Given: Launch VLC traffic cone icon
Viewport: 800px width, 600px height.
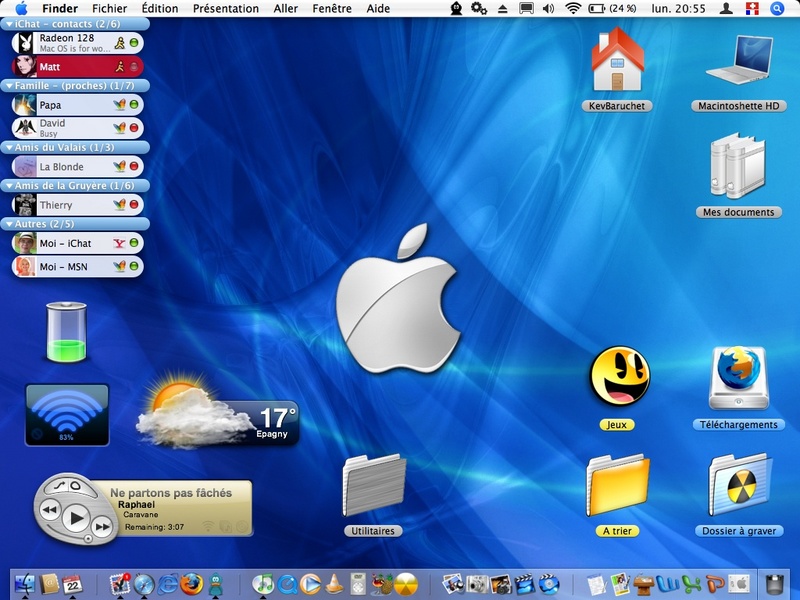Looking at the screenshot, I should coord(334,584).
